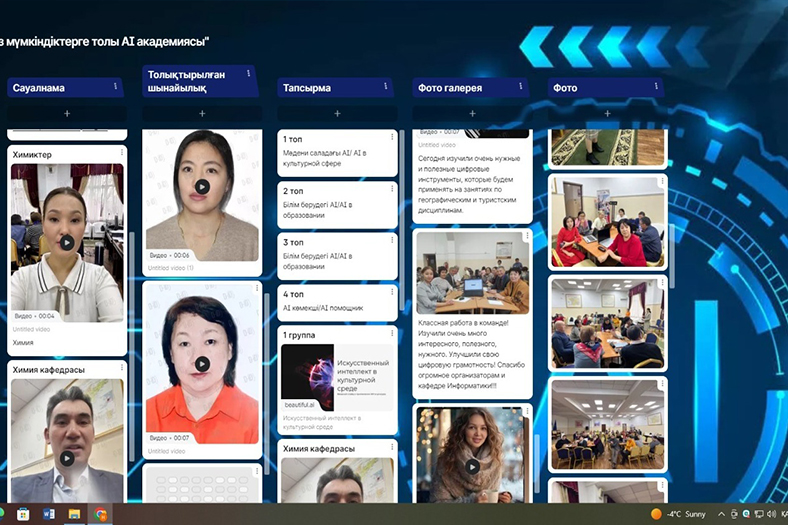Add a post to the Сауалнама column

click(x=67, y=114)
